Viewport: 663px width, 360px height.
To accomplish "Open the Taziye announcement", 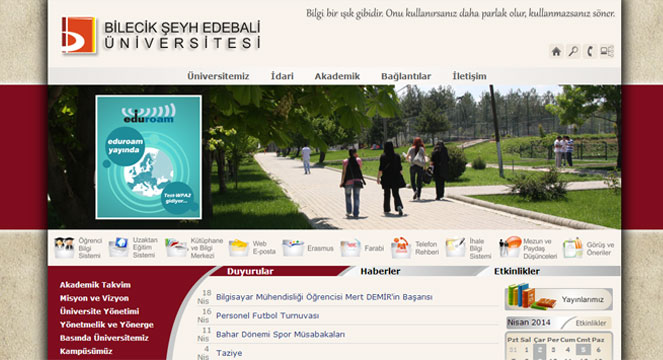I will point(229,353).
